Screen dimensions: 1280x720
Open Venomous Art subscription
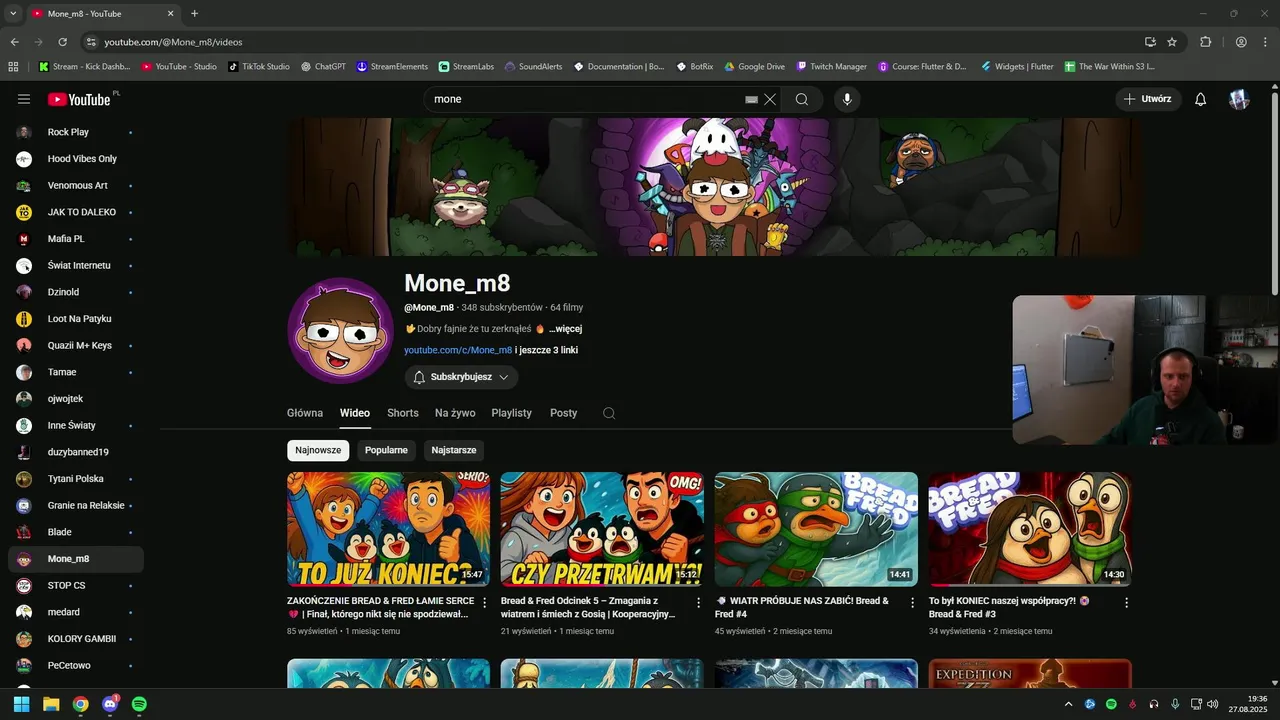[x=75, y=185]
